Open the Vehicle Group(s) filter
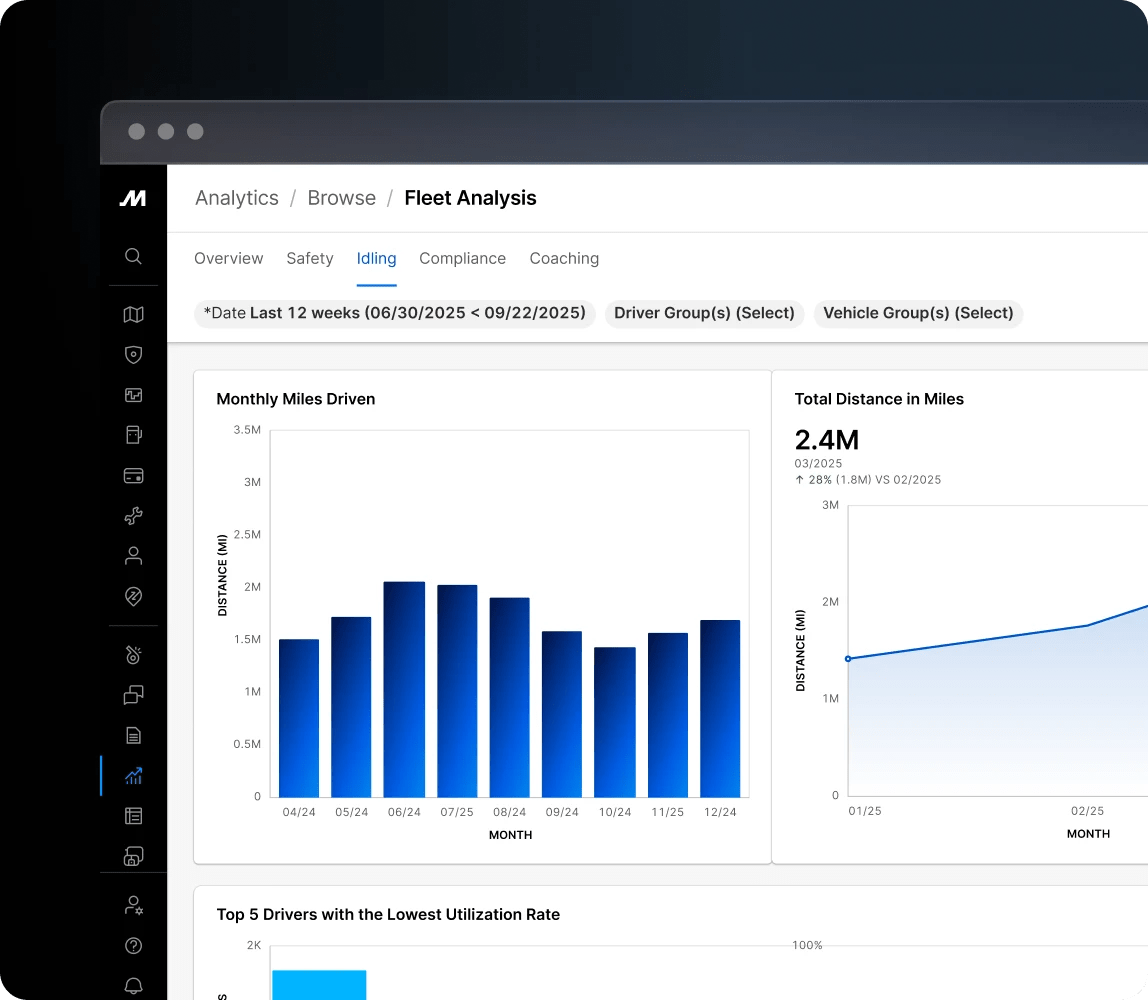The image size is (1148, 1000). coord(918,313)
